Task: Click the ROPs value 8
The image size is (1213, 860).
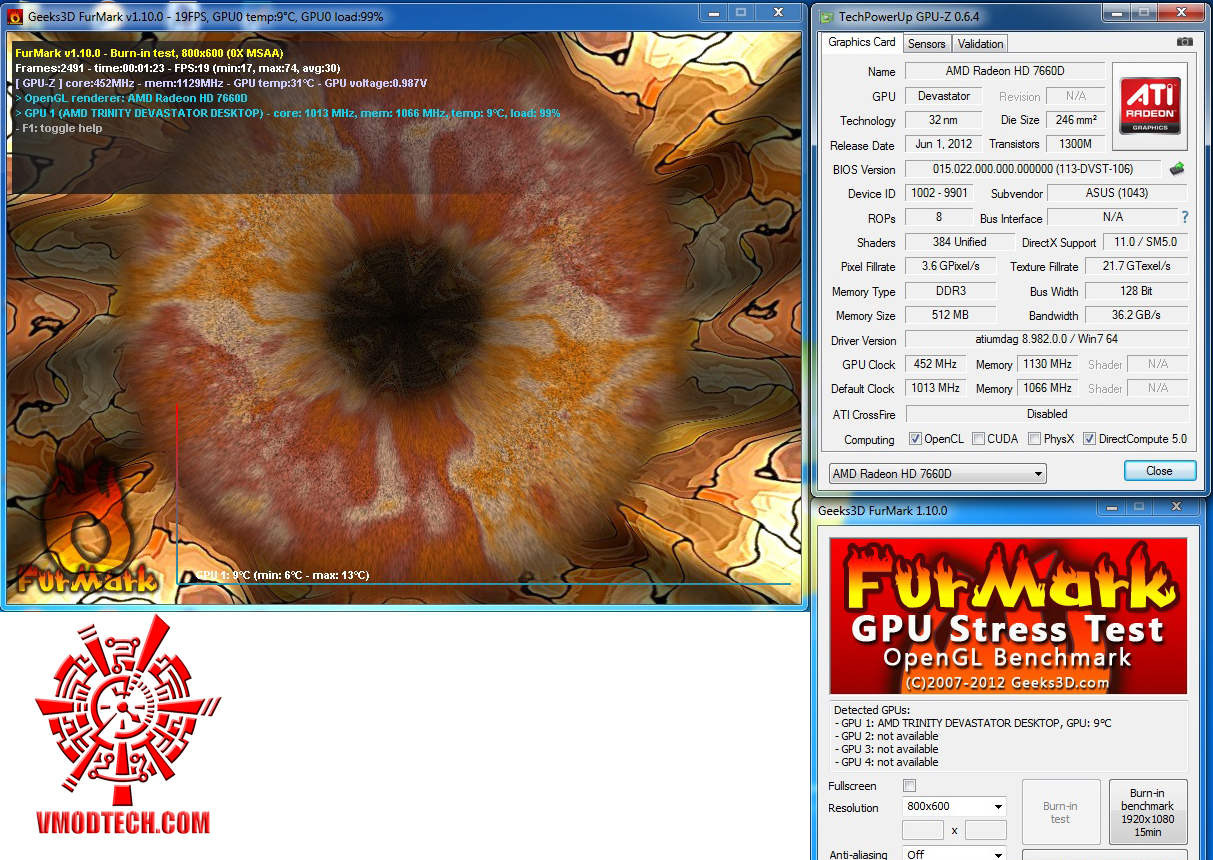Action: (938, 217)
